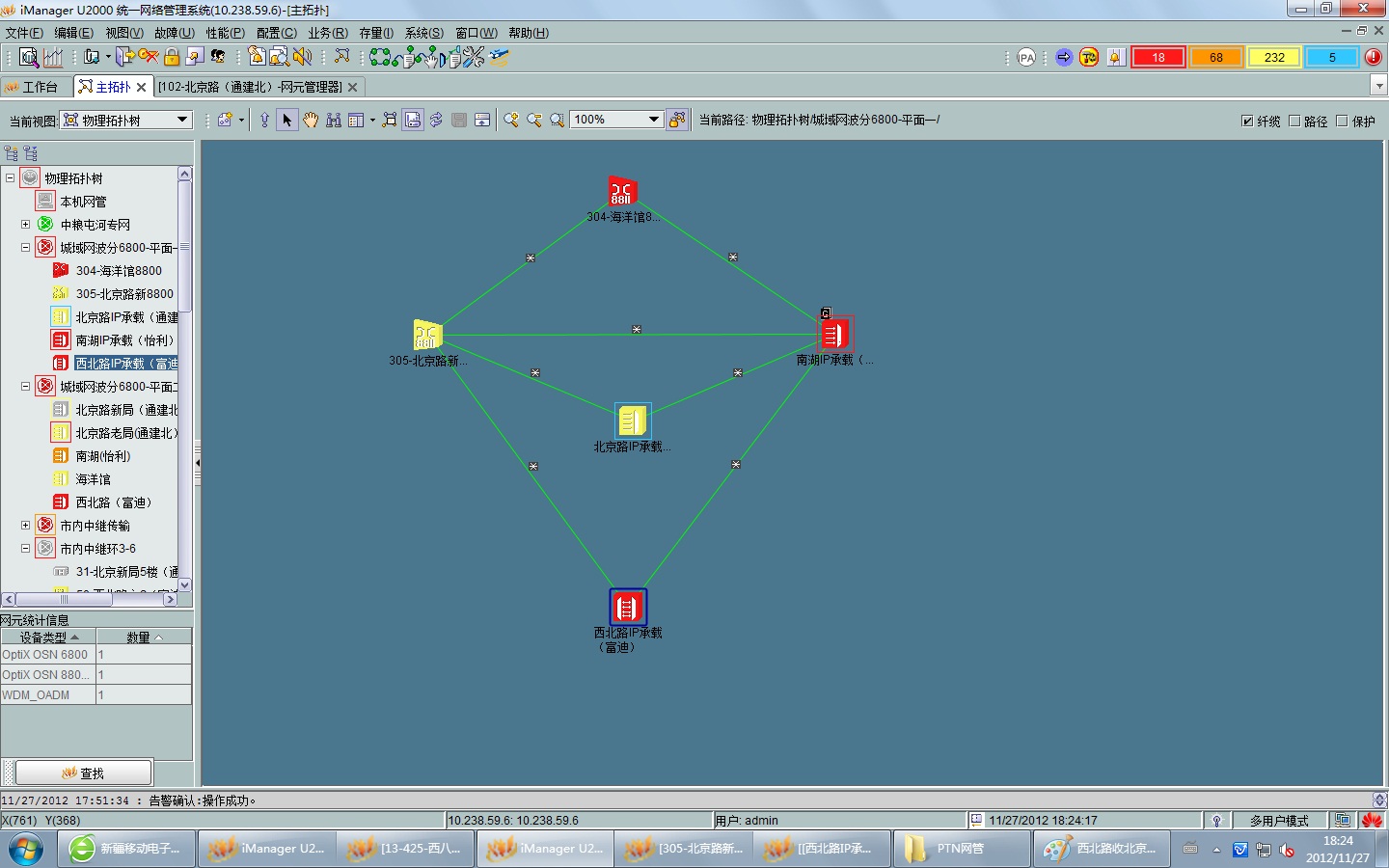Toggle the 纤缆 checkbox
Screen dimensions: 1389x868
click(1247, 121)
